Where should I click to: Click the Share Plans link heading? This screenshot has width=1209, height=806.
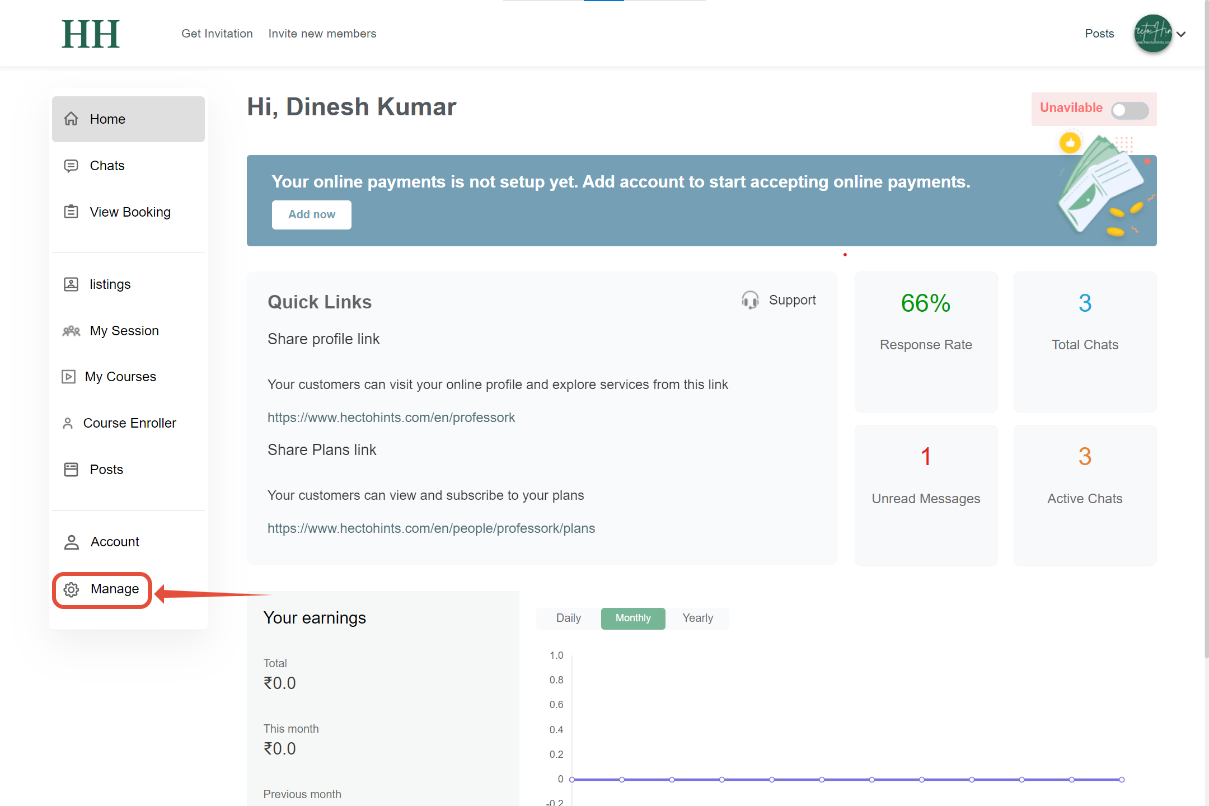[x=322, y=450]
